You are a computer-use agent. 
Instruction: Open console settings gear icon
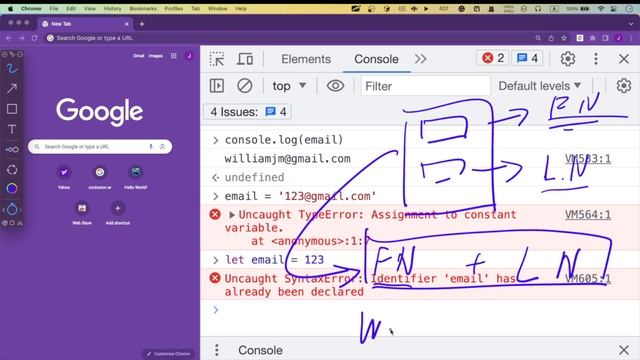coord(623,86)
